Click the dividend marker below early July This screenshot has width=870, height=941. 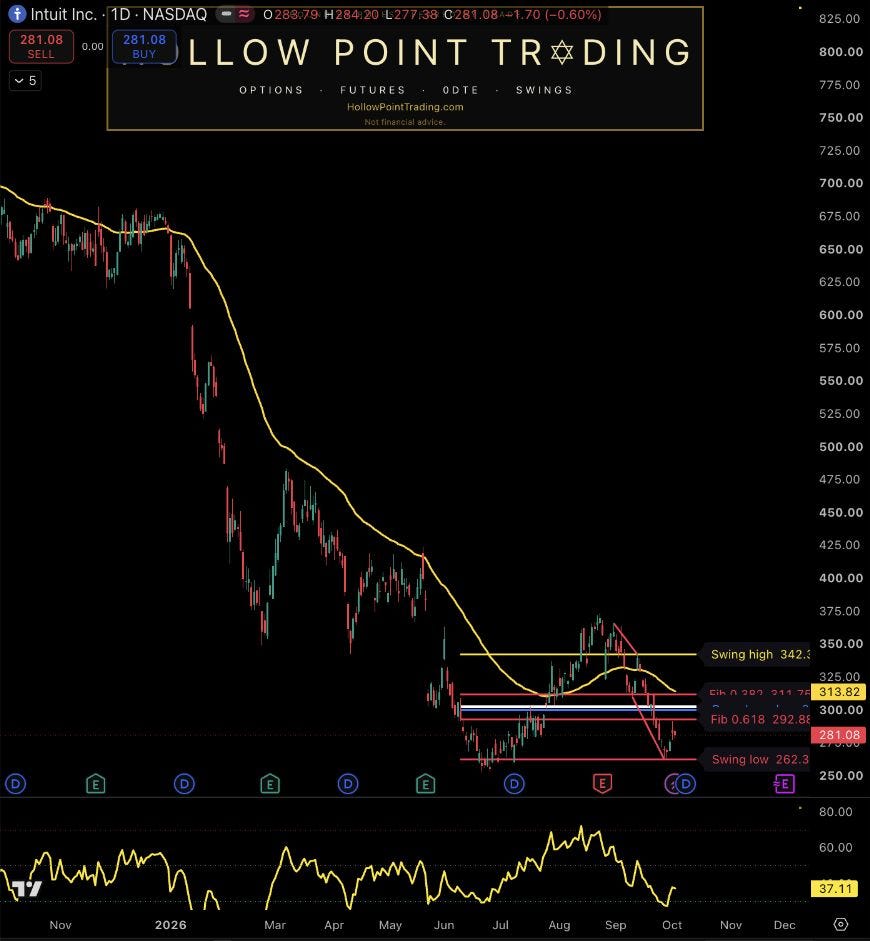point(514,783)
